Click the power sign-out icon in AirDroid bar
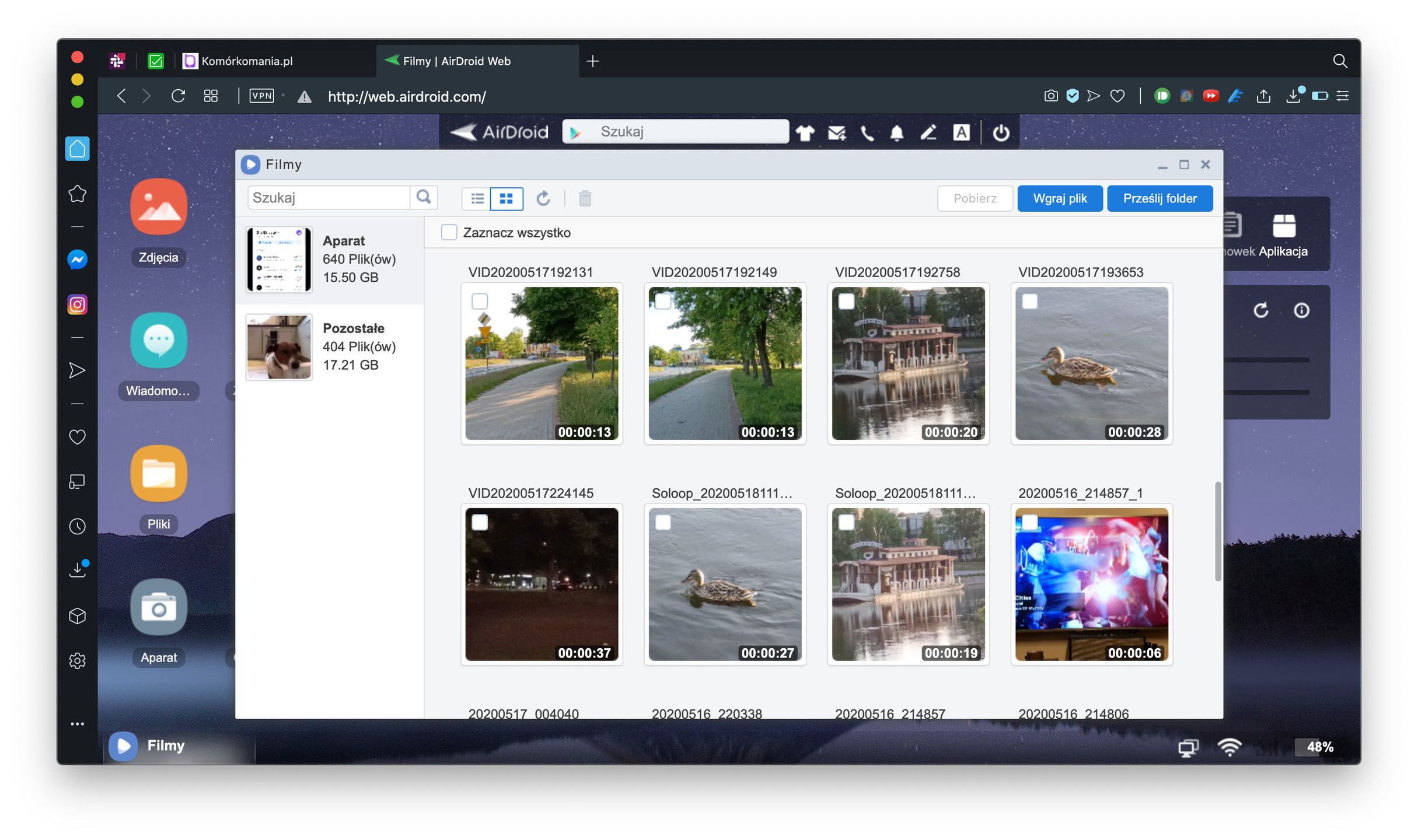The height and width of the screenshot is (840, 1418). [1001, 133]
